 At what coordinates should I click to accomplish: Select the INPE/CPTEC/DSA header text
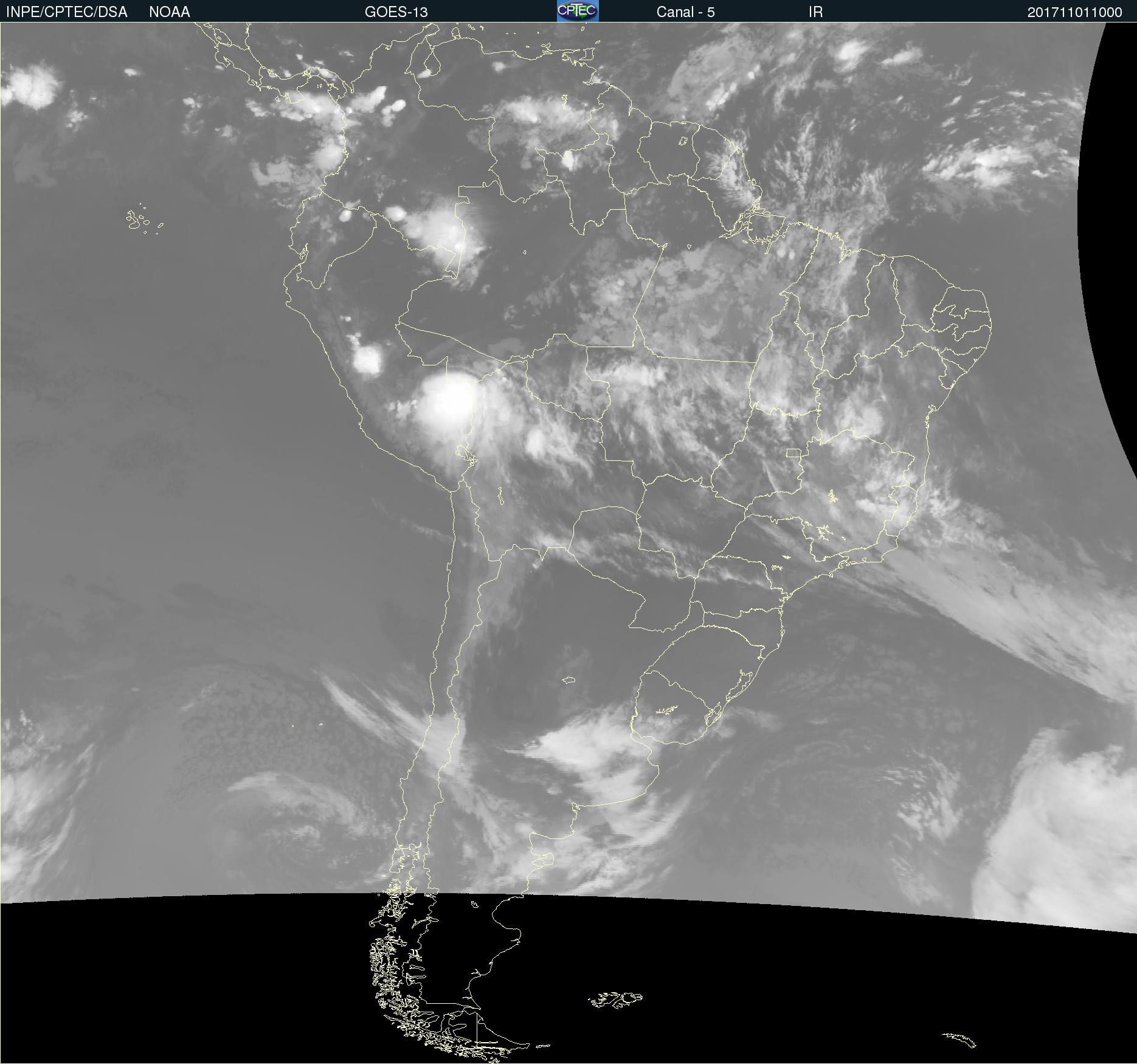[67, 12]
